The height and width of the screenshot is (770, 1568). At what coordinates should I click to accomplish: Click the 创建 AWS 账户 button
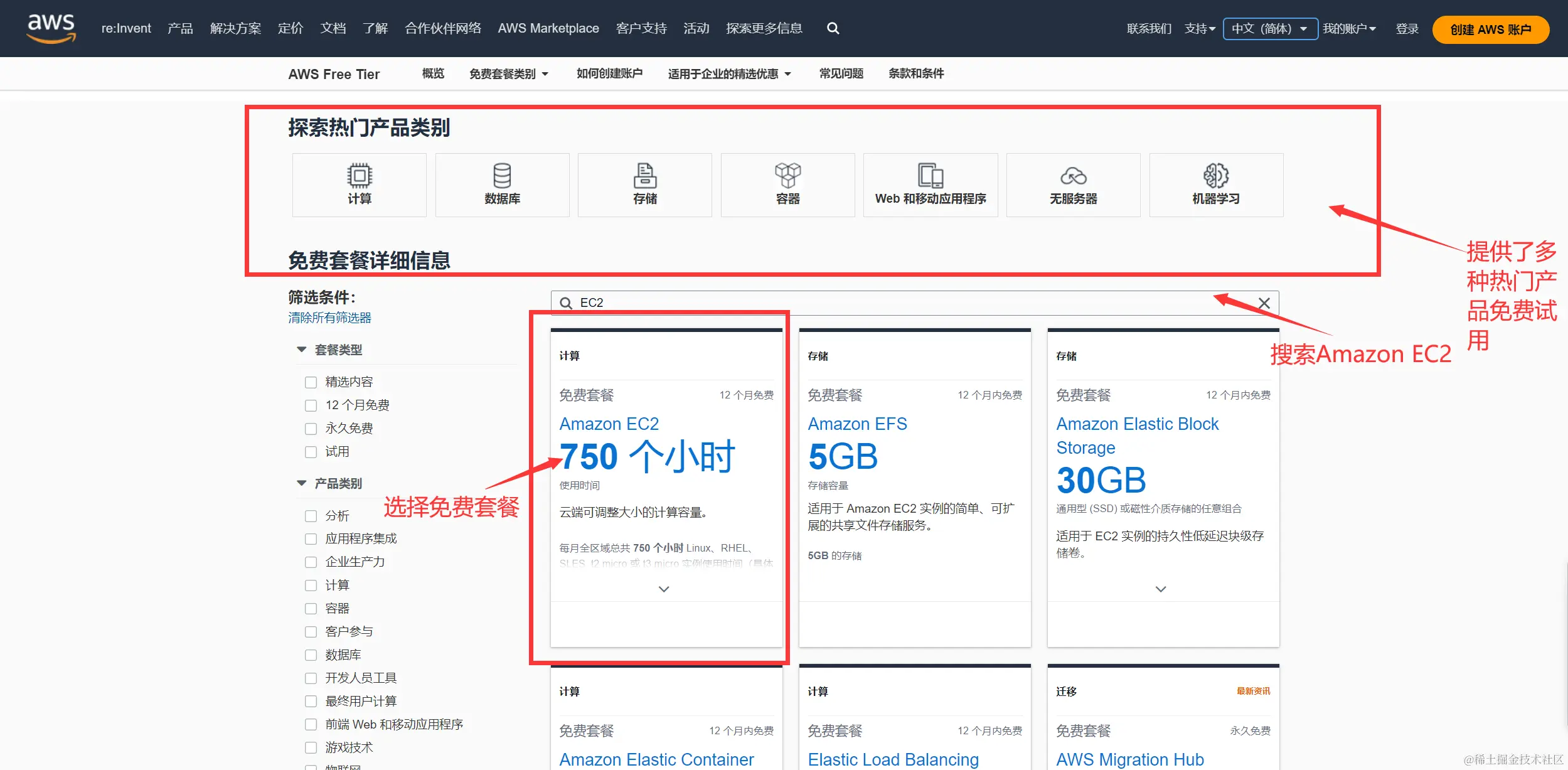point(1491,29)
